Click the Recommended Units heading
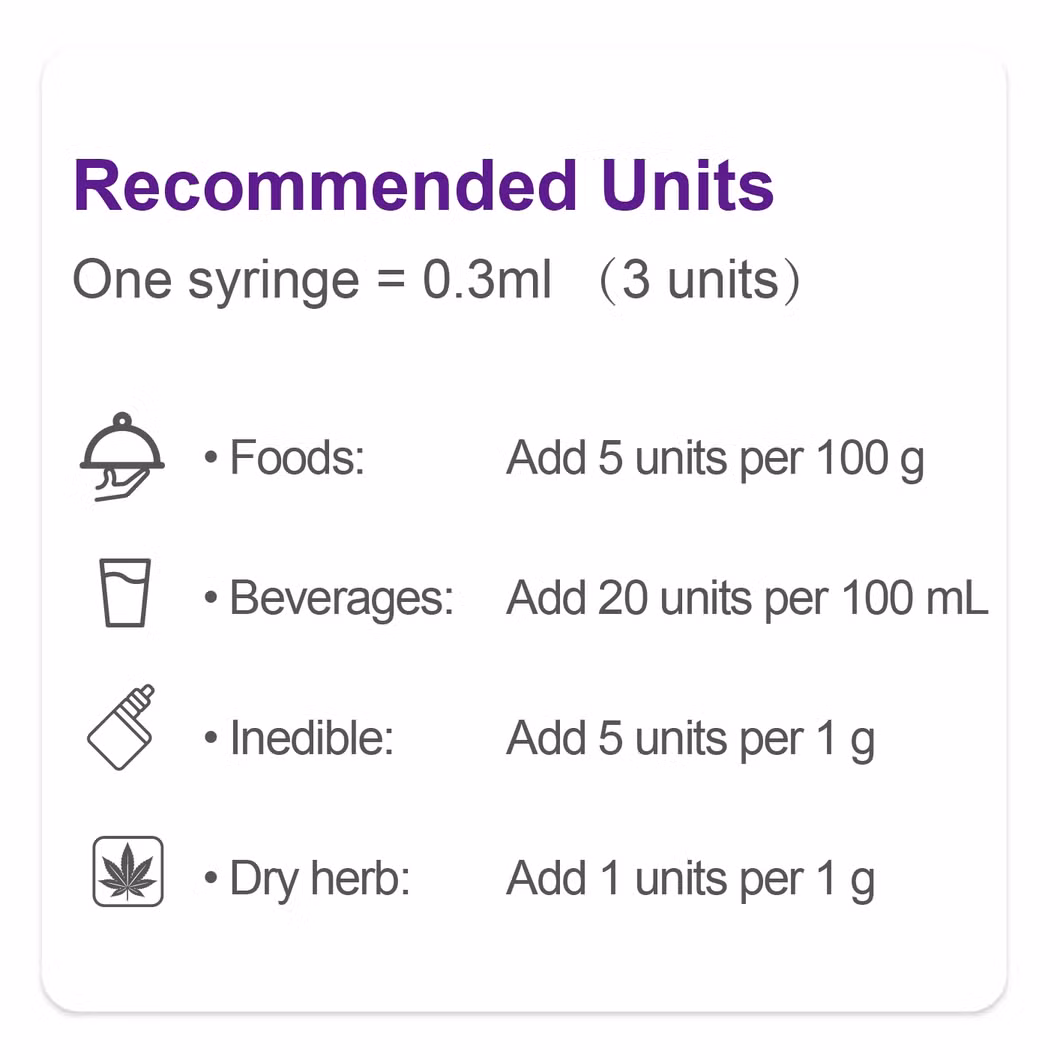This screenshot has height=1060, width=1060. [x=423, y=186]
